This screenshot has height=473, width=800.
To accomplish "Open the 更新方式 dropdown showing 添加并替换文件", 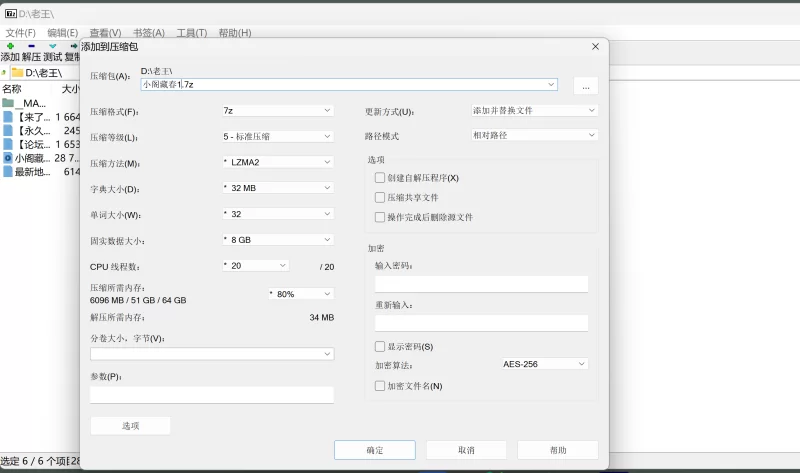I will pyautogui.click(x=535, y=110).
